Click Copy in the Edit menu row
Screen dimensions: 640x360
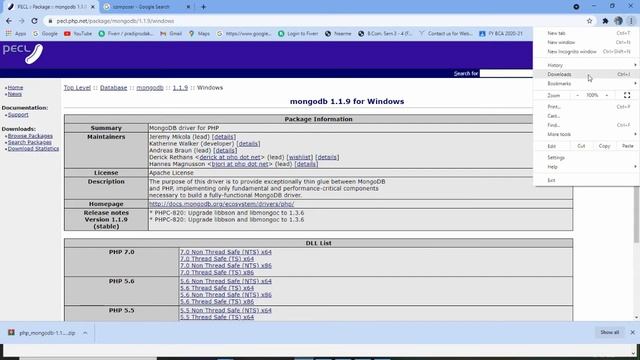tap(604, 146)
